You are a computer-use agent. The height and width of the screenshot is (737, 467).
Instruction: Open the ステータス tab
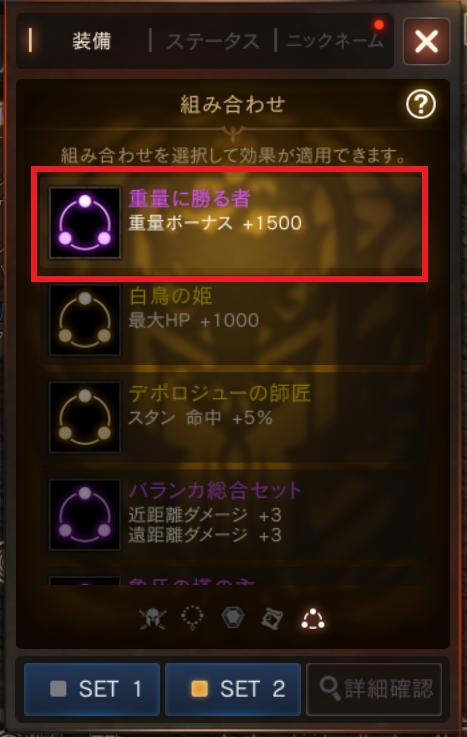(x=213, y=41)
